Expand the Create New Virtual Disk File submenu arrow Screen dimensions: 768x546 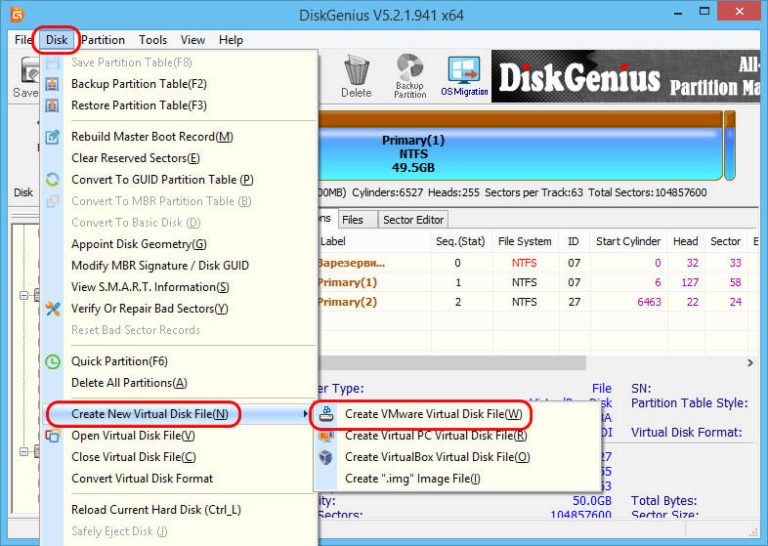[306, 414]
